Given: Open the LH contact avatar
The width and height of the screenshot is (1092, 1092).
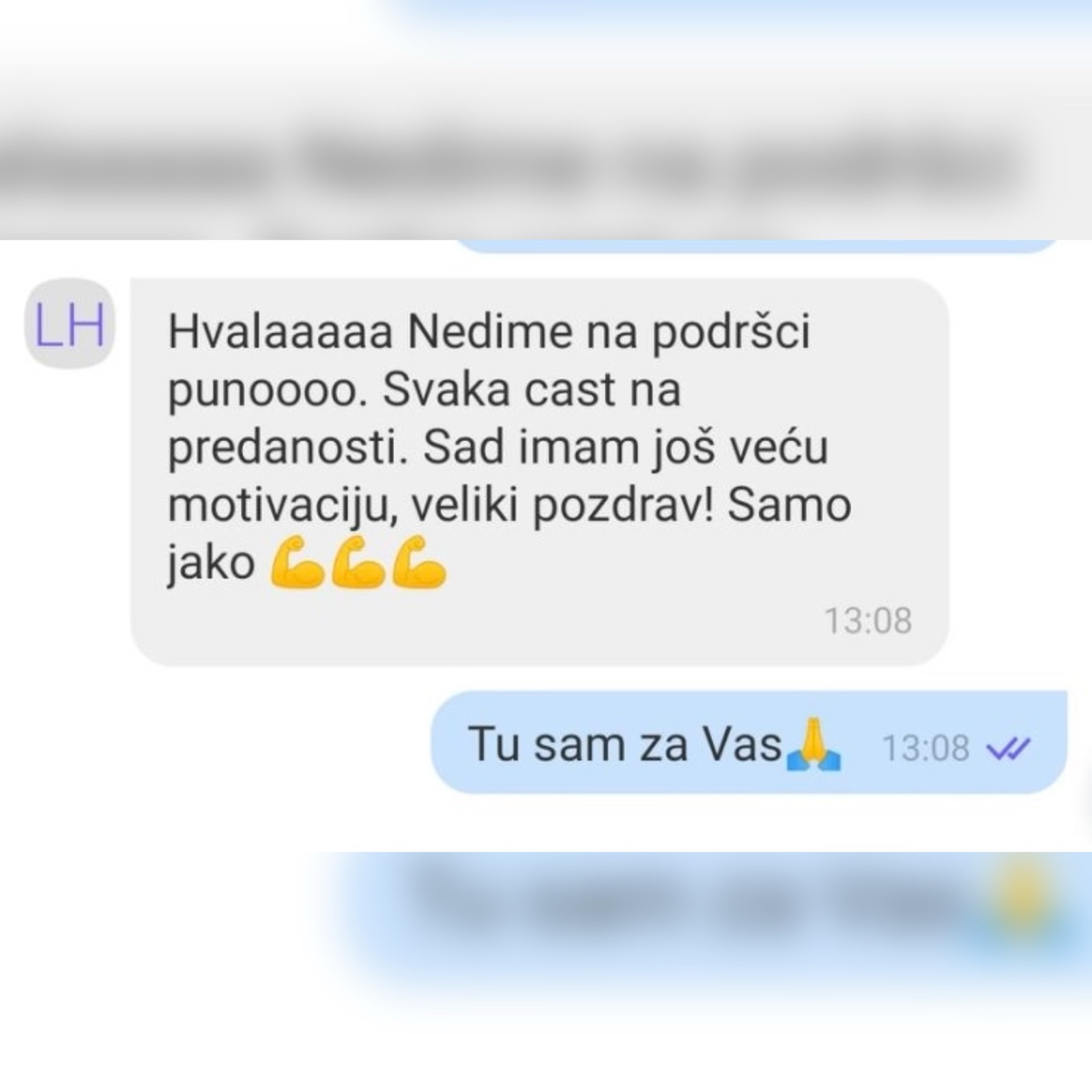Looking at the screenshot, I should coord(69,324).
